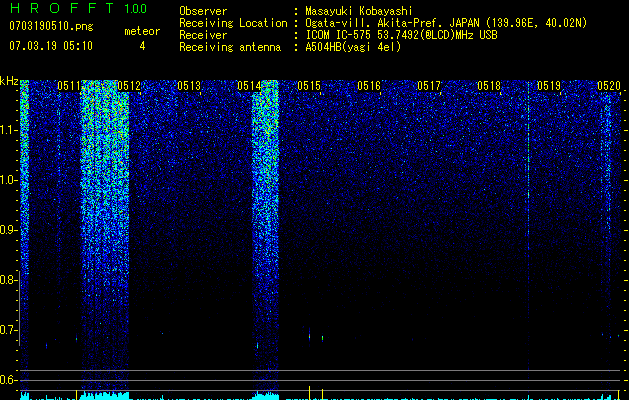The image size is (629, 400).
Task: Click the A504HB(yagi 4el) antenna text
Action: tap(353, 47)
